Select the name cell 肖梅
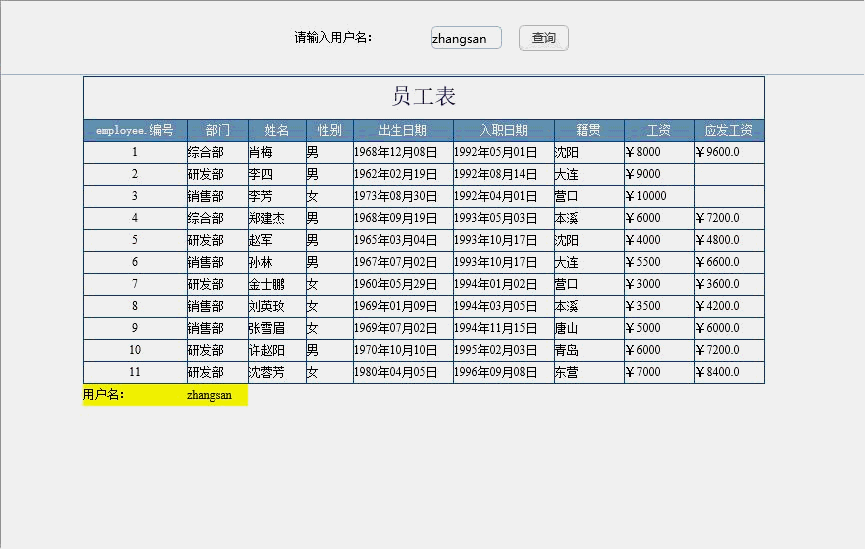865x549 pixels. coord(277,152)
